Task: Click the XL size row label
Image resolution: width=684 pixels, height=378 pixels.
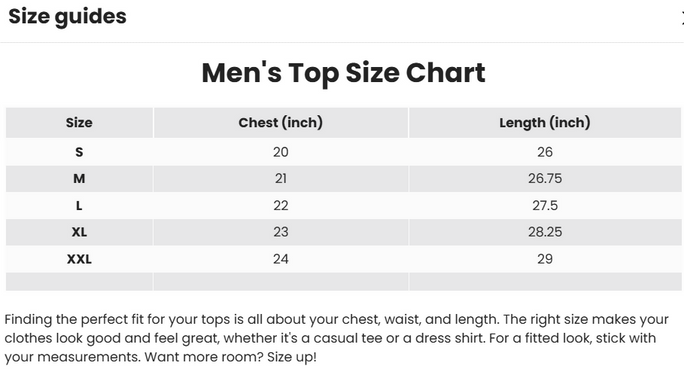Action: click(79, 232)
